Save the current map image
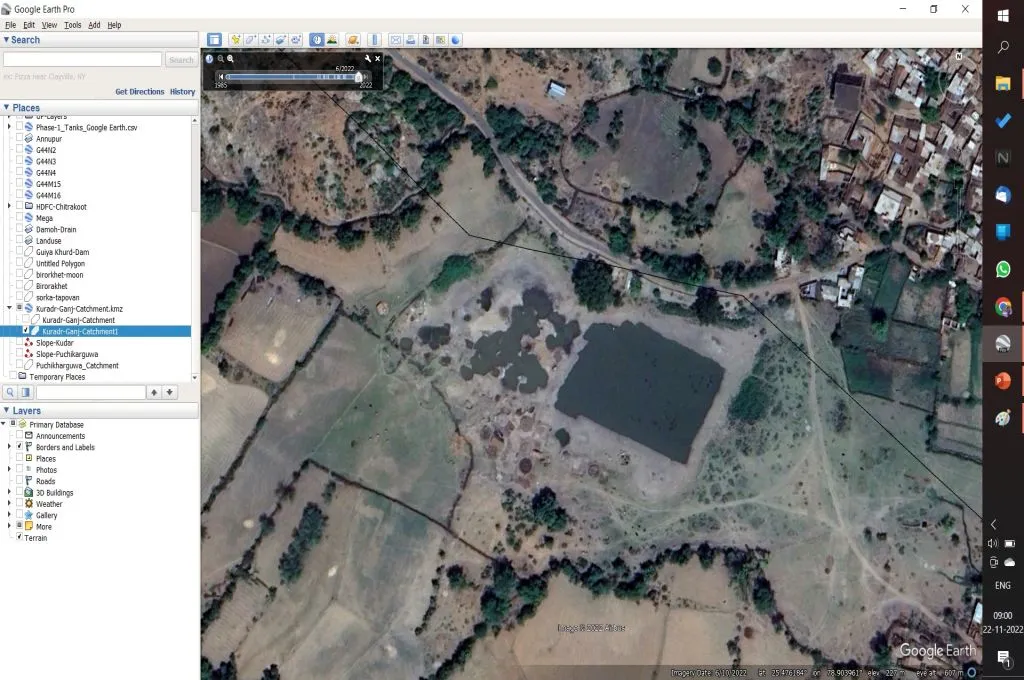1024x680 pixels. coord(425,39)
